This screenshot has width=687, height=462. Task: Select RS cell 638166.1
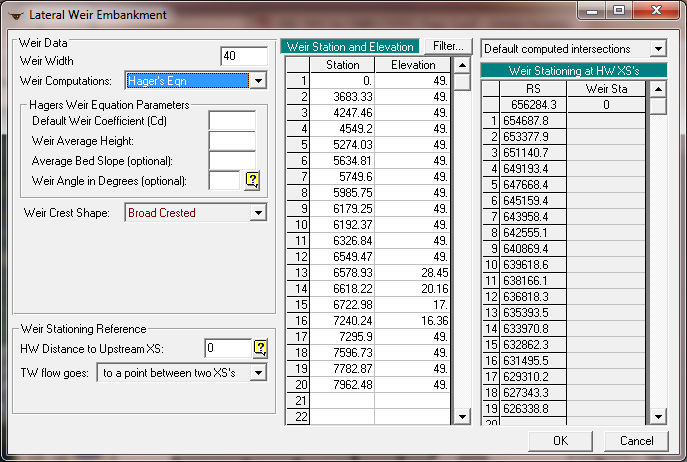(x=533, y=281)
